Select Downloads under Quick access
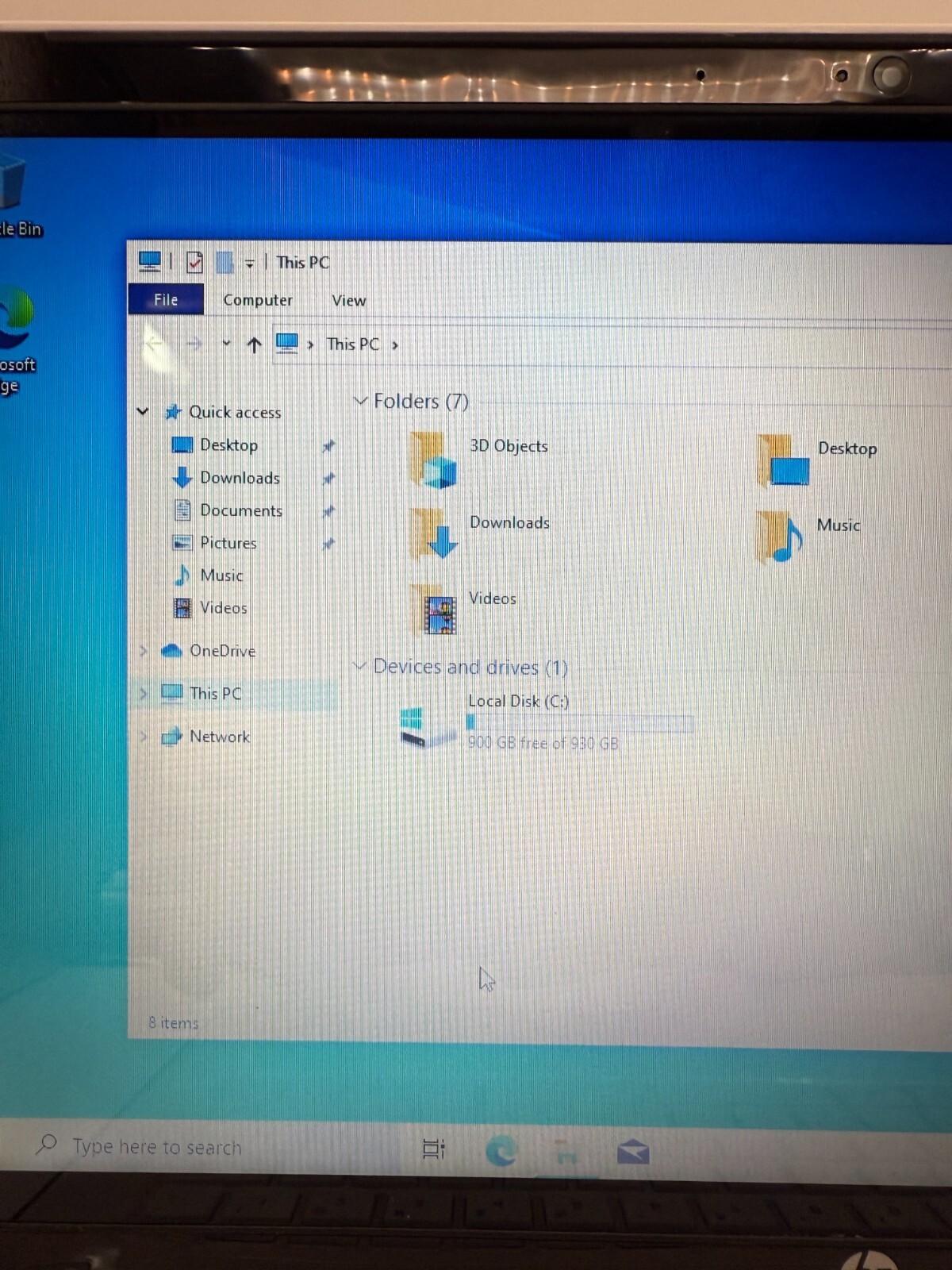Image resolution: width=952 pixels, height=1270 pixels. click(240, 477)
